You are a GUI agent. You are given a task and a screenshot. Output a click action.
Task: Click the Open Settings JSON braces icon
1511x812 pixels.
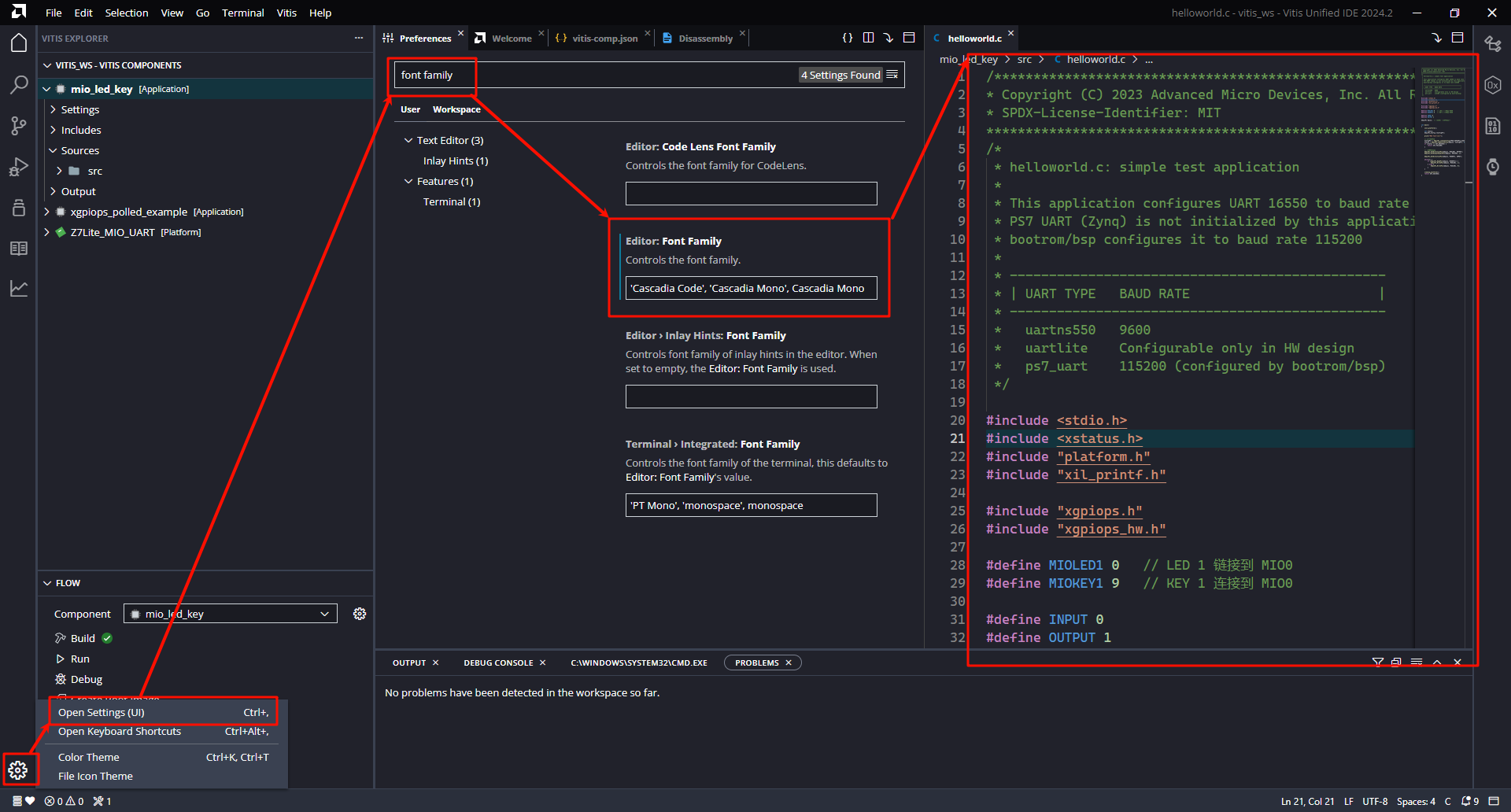(848, 38)
